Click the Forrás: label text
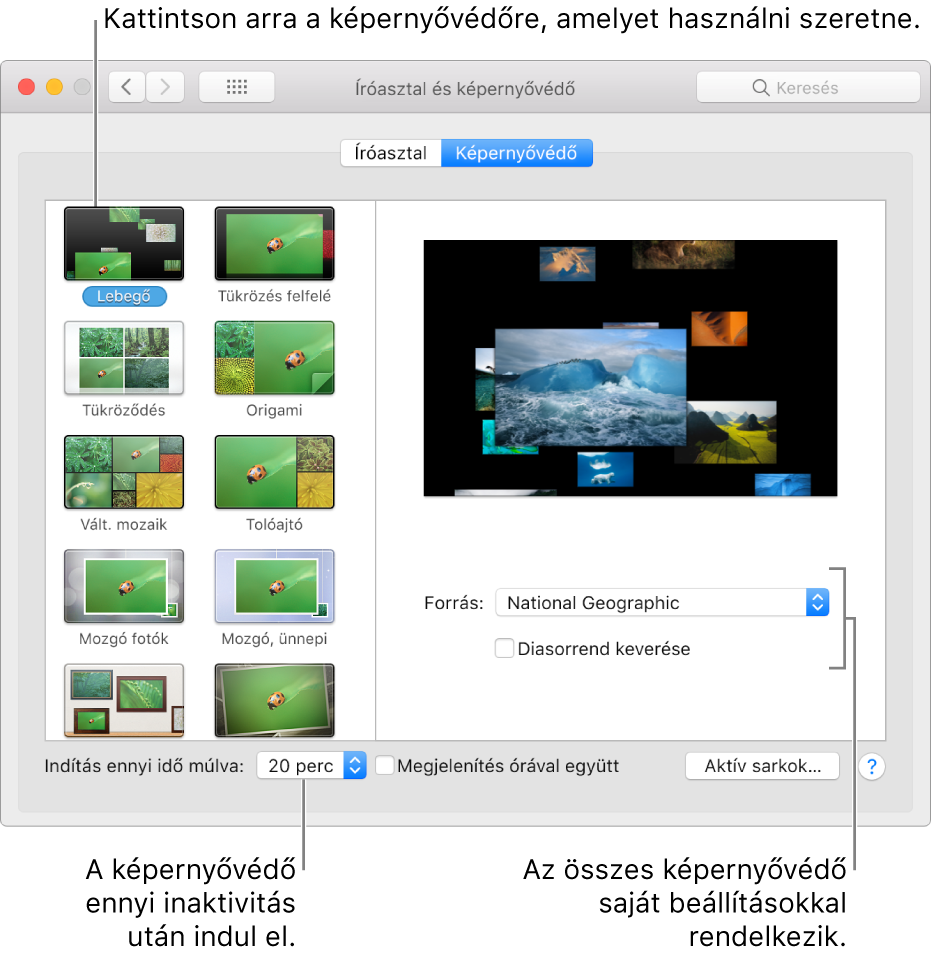Screen dimensions: 931x955 454,603
